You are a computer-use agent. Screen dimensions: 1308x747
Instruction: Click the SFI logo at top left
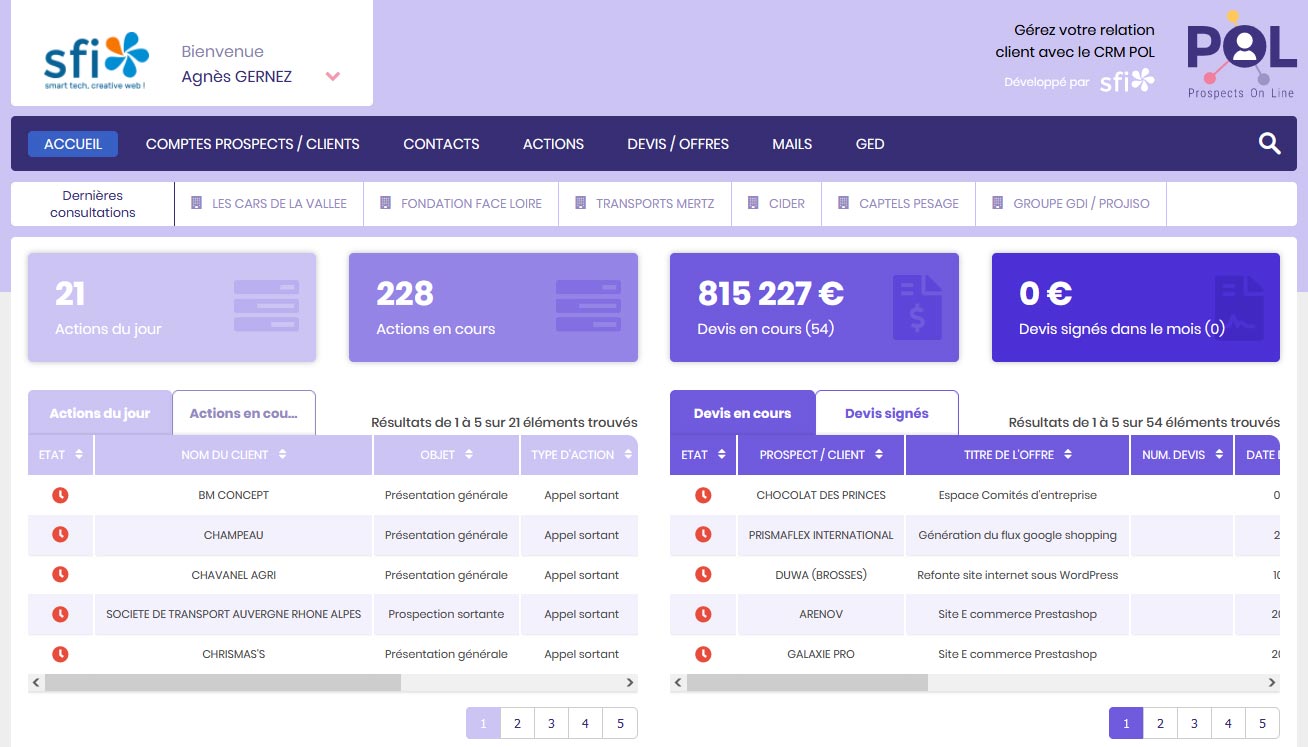pos(96,60)
